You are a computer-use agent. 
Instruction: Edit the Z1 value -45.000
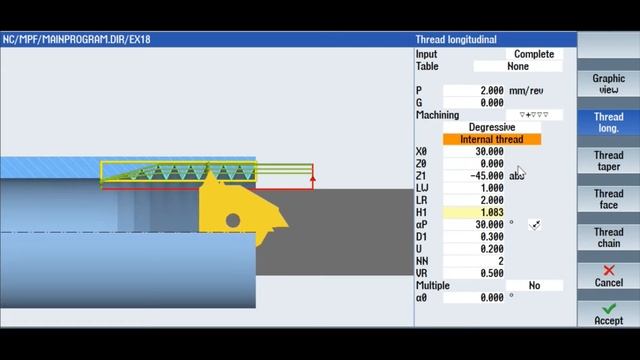tap(474, 176)
